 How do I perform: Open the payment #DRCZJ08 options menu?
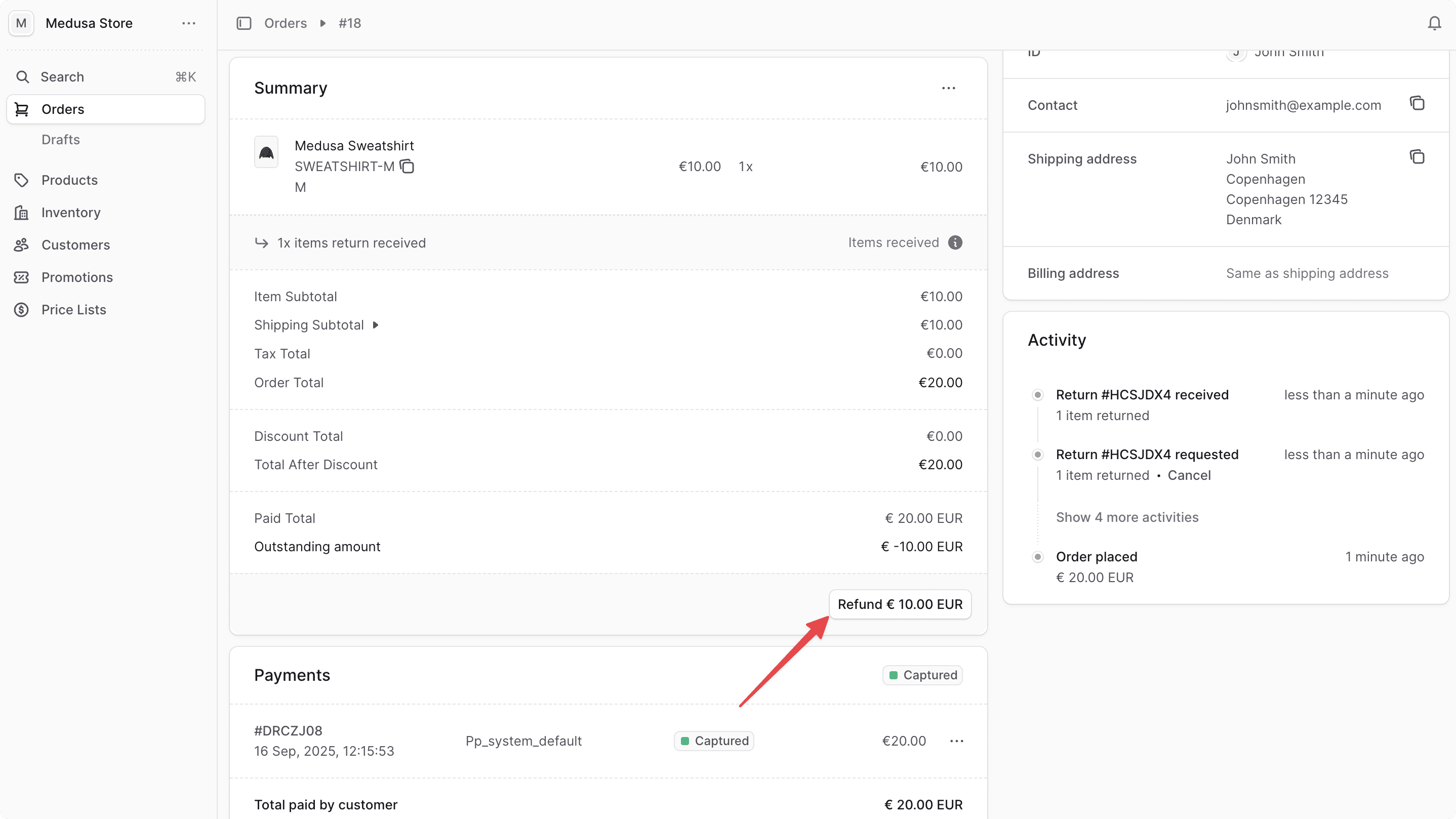pos(956,741)
